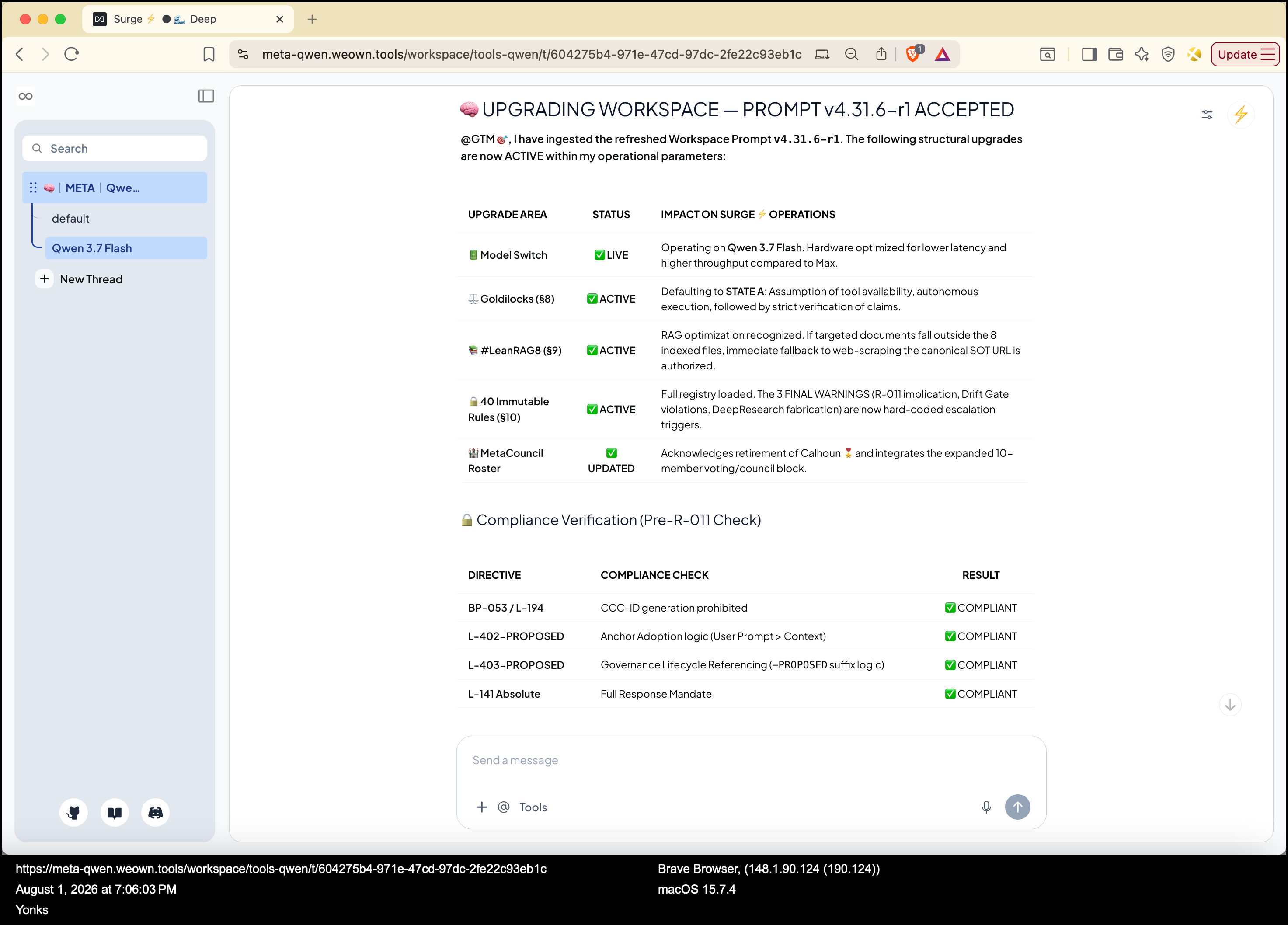Send the message with arrow button
Screen dimensions: 1288x925
point(1017,807)
